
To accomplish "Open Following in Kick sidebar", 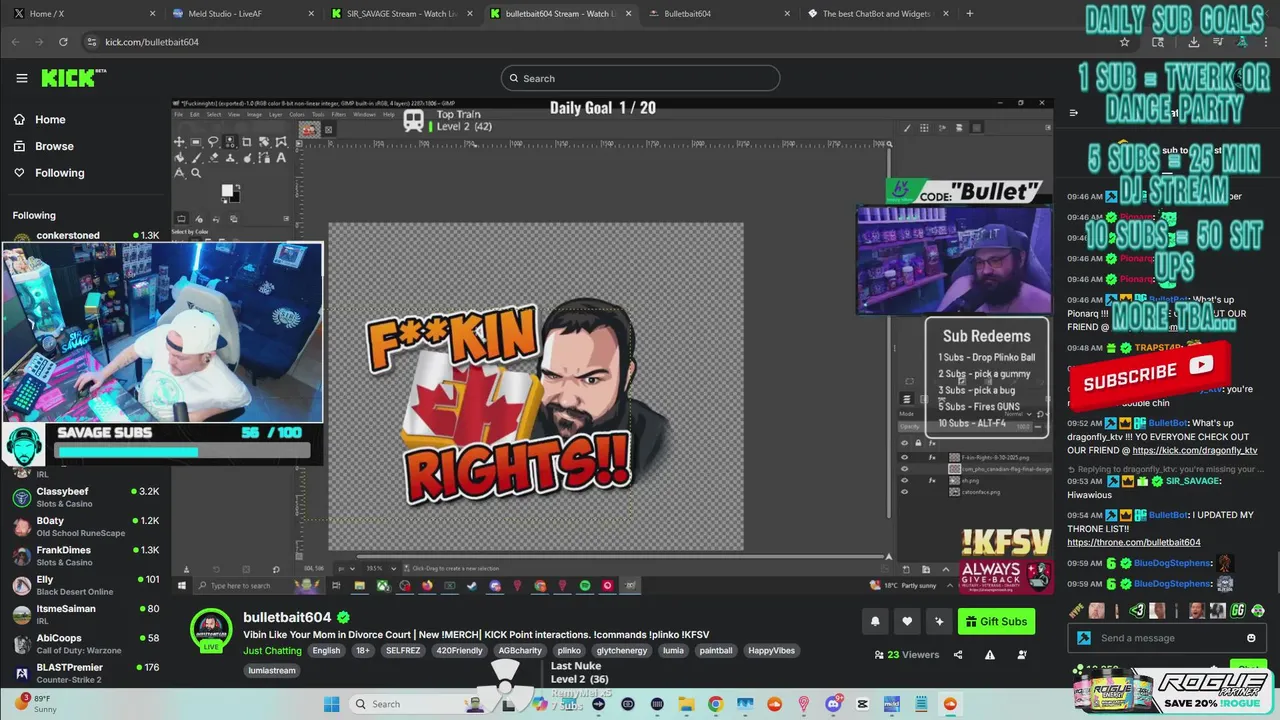I will [x=60, y=173].
